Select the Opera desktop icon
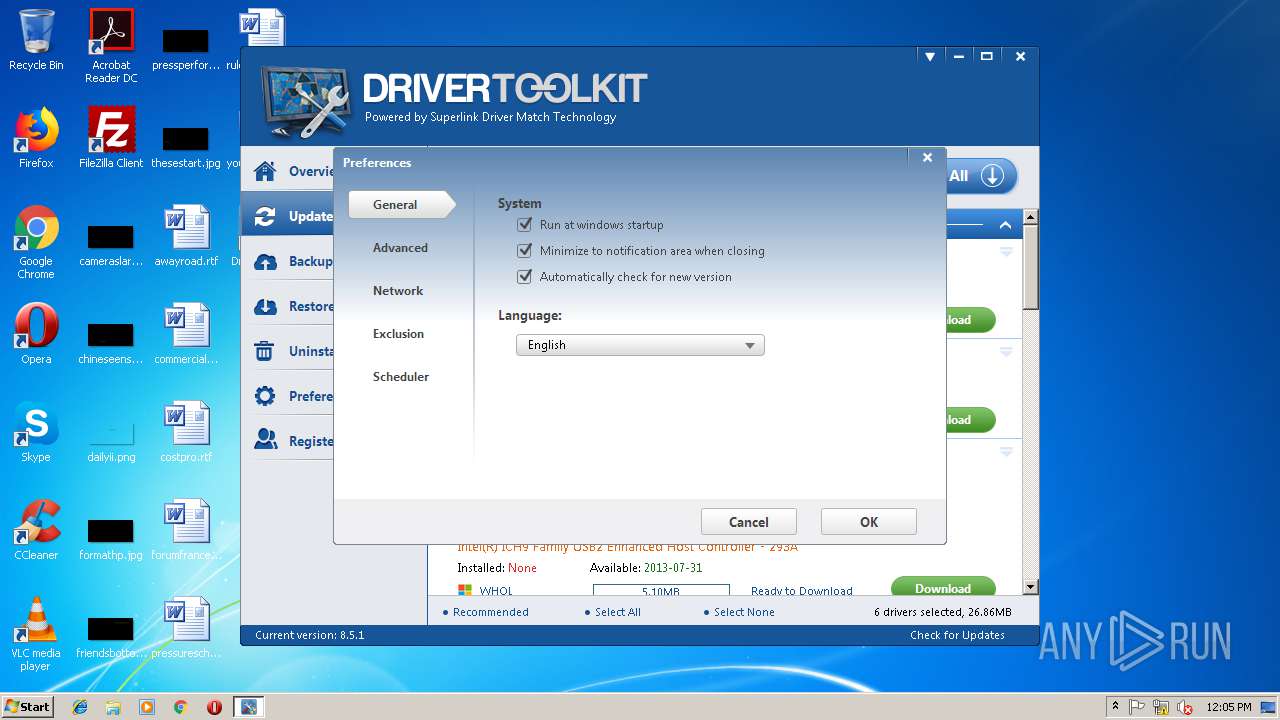The image size is (1280, 720). tap(36, 334)
